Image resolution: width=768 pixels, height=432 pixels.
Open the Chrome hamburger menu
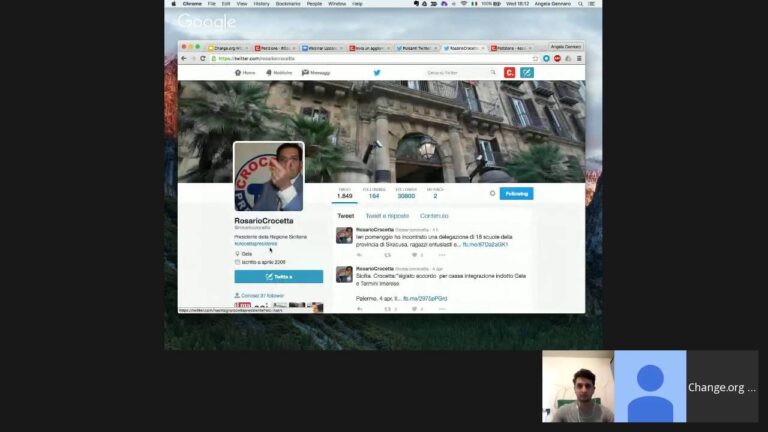pyautogui.click(x=579, y=58)
